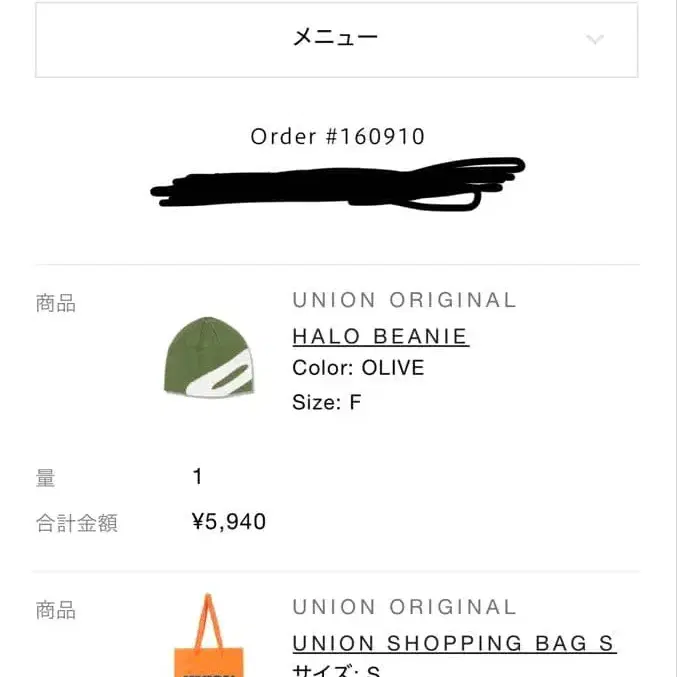Open the メニュー dropdown box
The height and width of the screenshot is (677, 677).
(x=336, y=40)
